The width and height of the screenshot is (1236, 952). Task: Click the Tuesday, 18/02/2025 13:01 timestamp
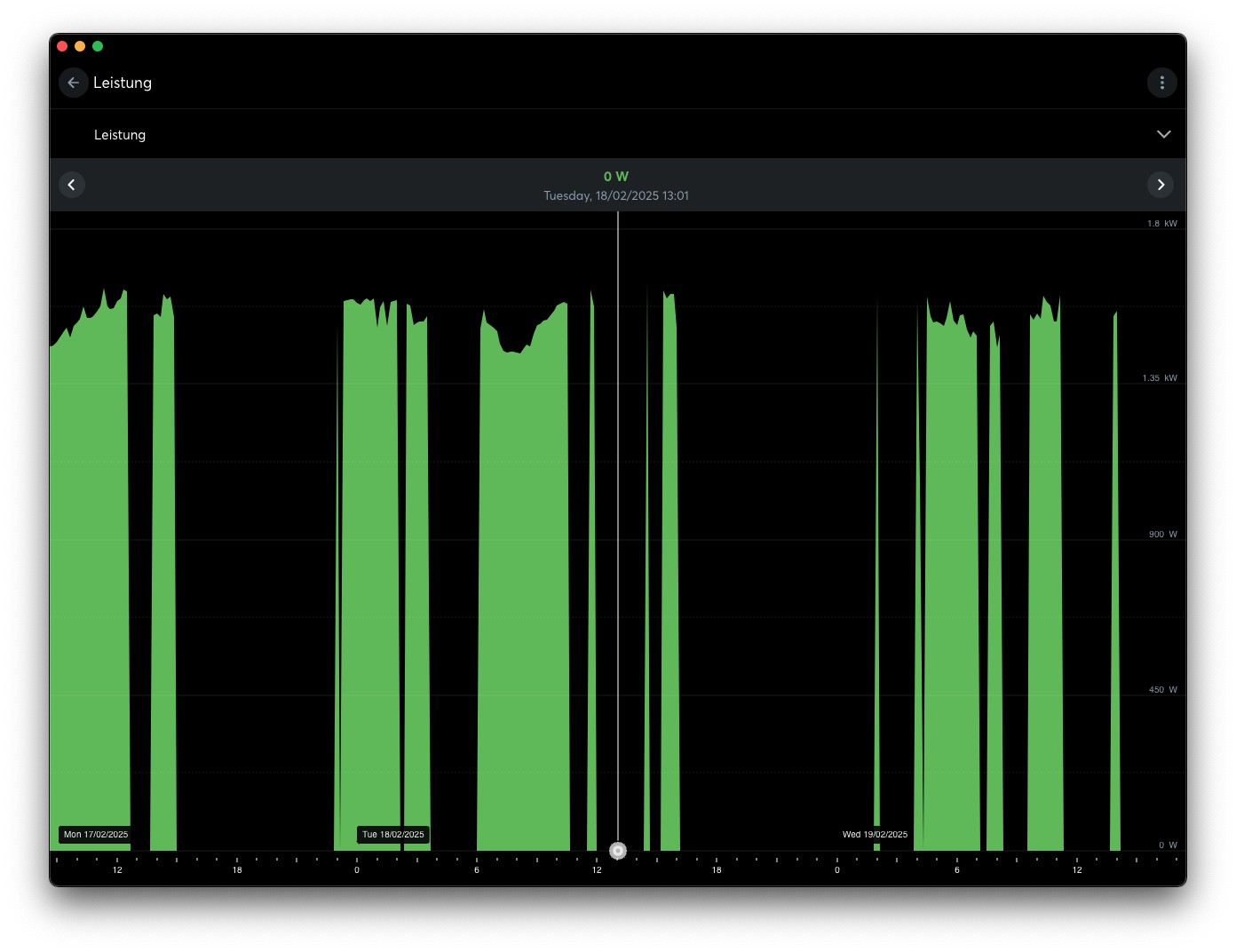click(x=616, y=195)
